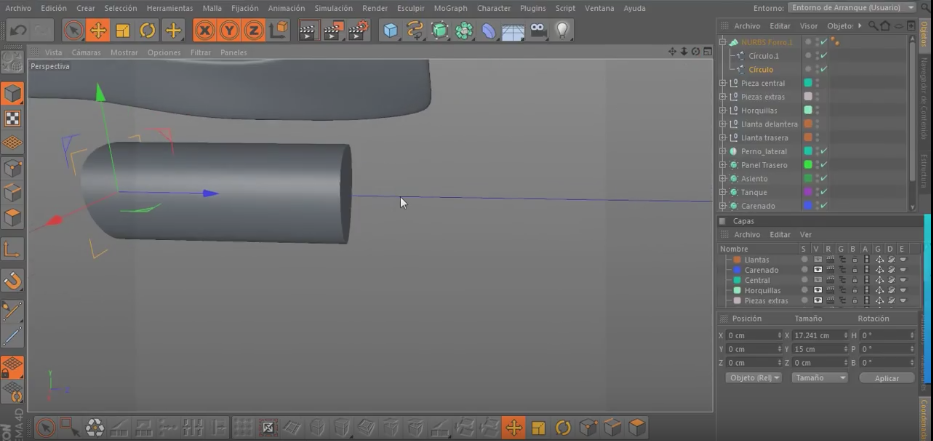This screenshot has height=441, width=933.
Task: Click the Panel Trasero green layer swatch
Action: tap(808, 165)
